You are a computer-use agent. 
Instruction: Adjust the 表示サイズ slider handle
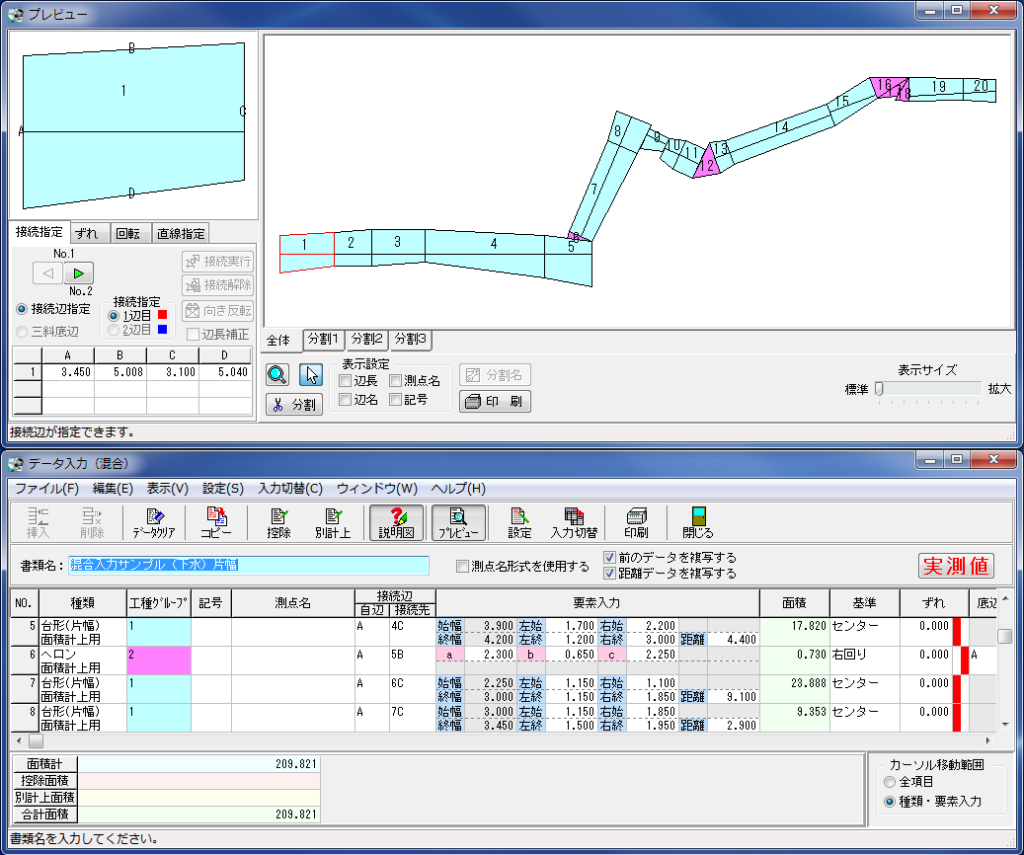[879, 388]
